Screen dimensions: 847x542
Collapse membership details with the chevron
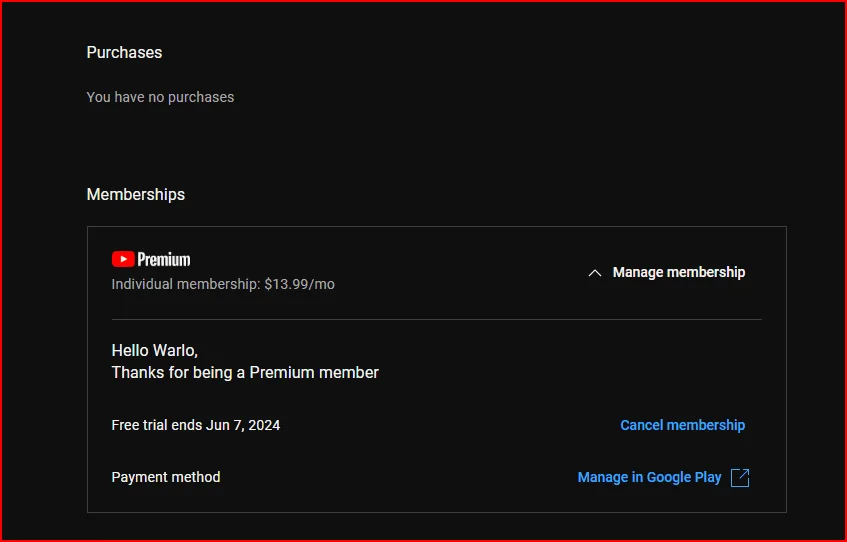click(x=595, y=273)
